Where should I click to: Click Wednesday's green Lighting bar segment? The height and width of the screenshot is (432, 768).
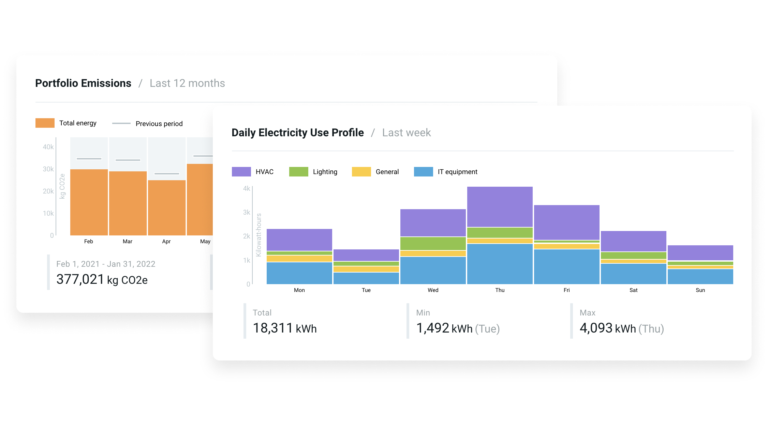(432, 243)
